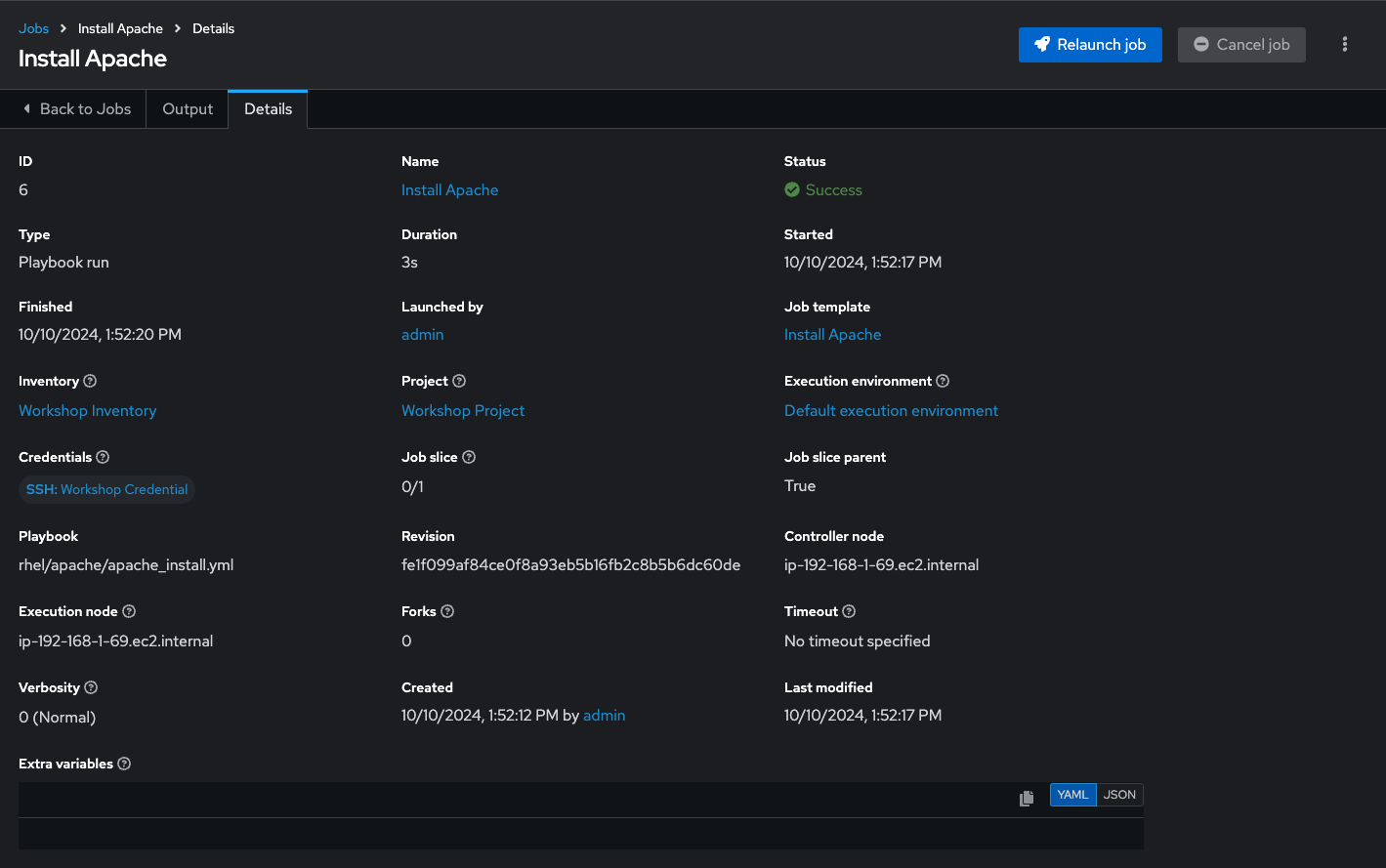Click the Execution environment help icon
This screenshot has height=868, width=1386.
point(943,382)
